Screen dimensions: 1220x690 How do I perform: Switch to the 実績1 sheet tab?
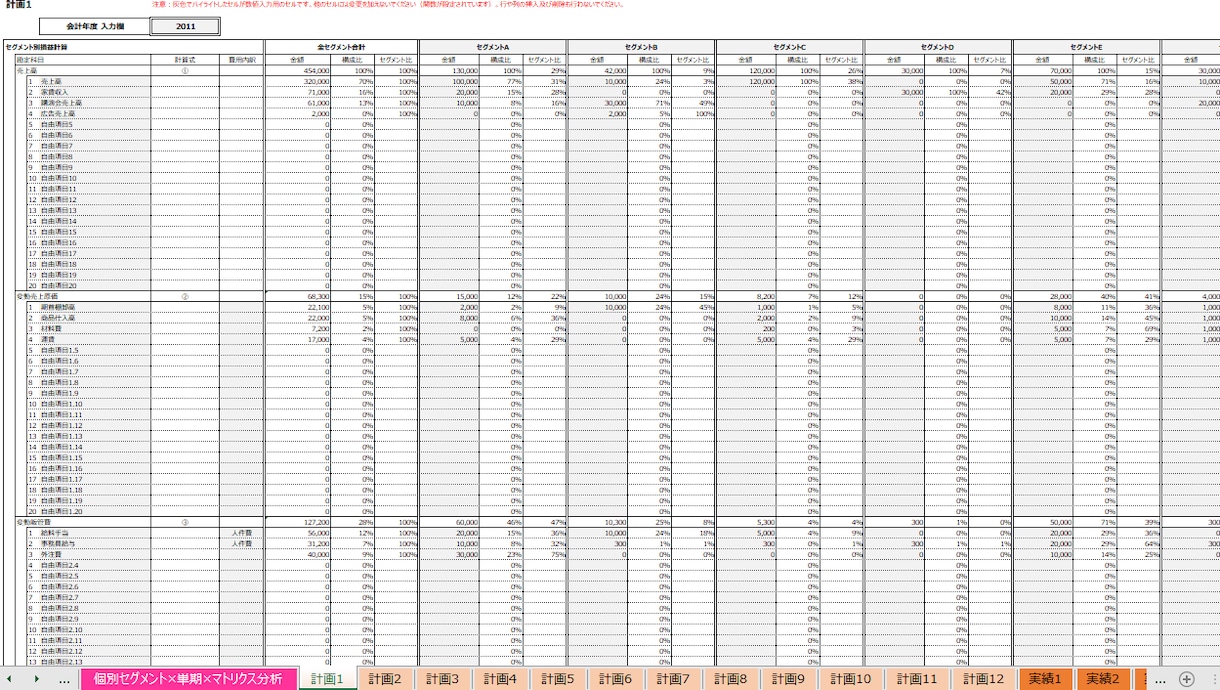point(1045,679)
